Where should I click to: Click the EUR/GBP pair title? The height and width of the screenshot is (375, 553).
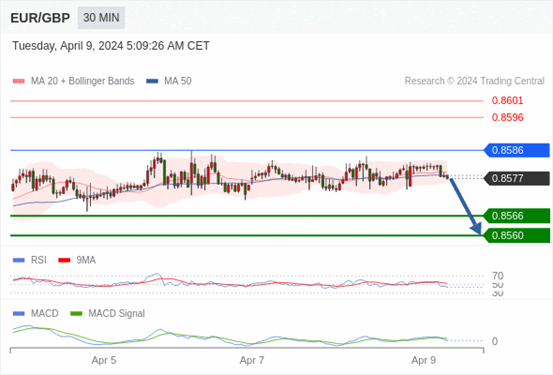40,18
